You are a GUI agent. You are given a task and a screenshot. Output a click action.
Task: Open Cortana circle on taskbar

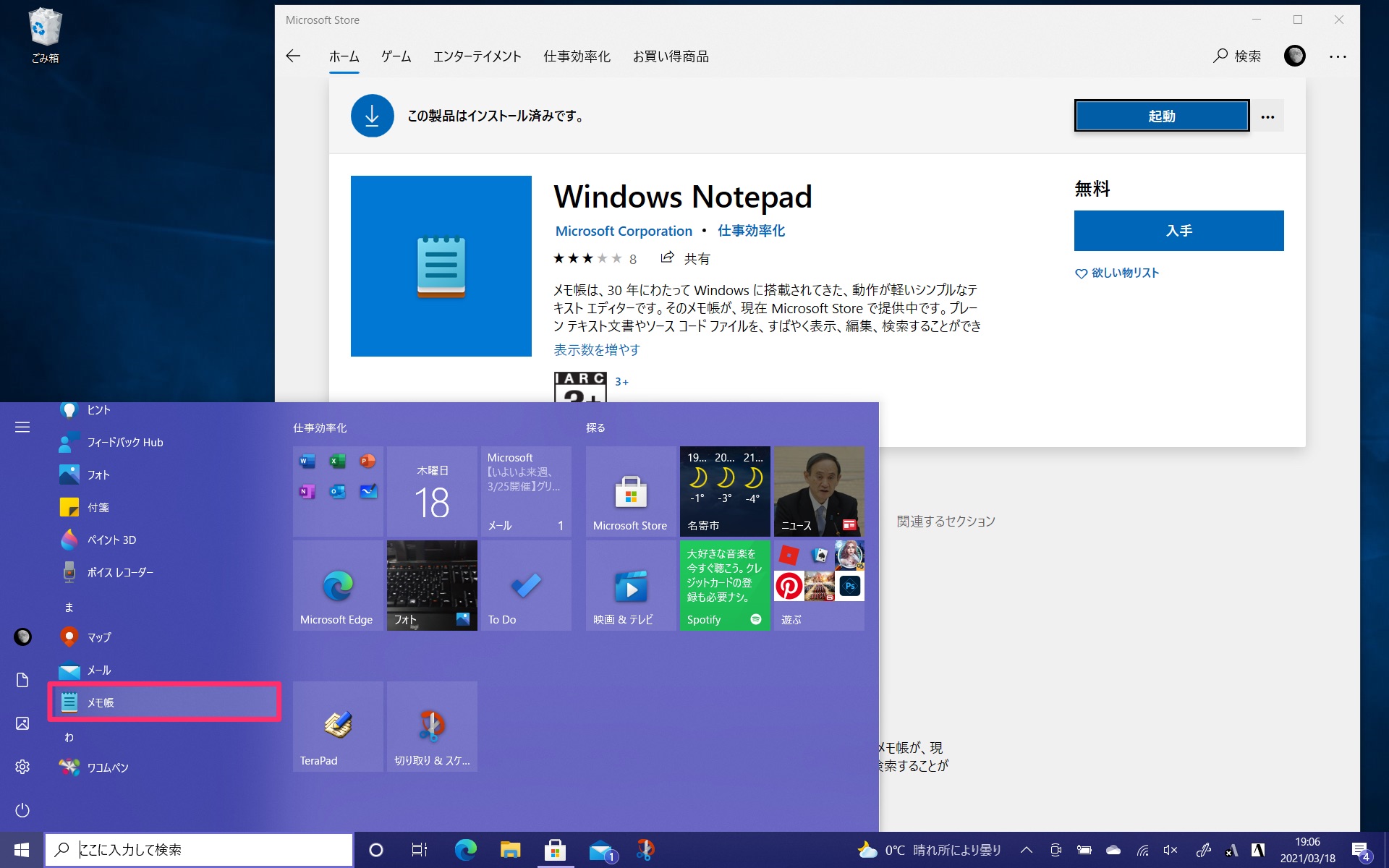coord(375,850)
